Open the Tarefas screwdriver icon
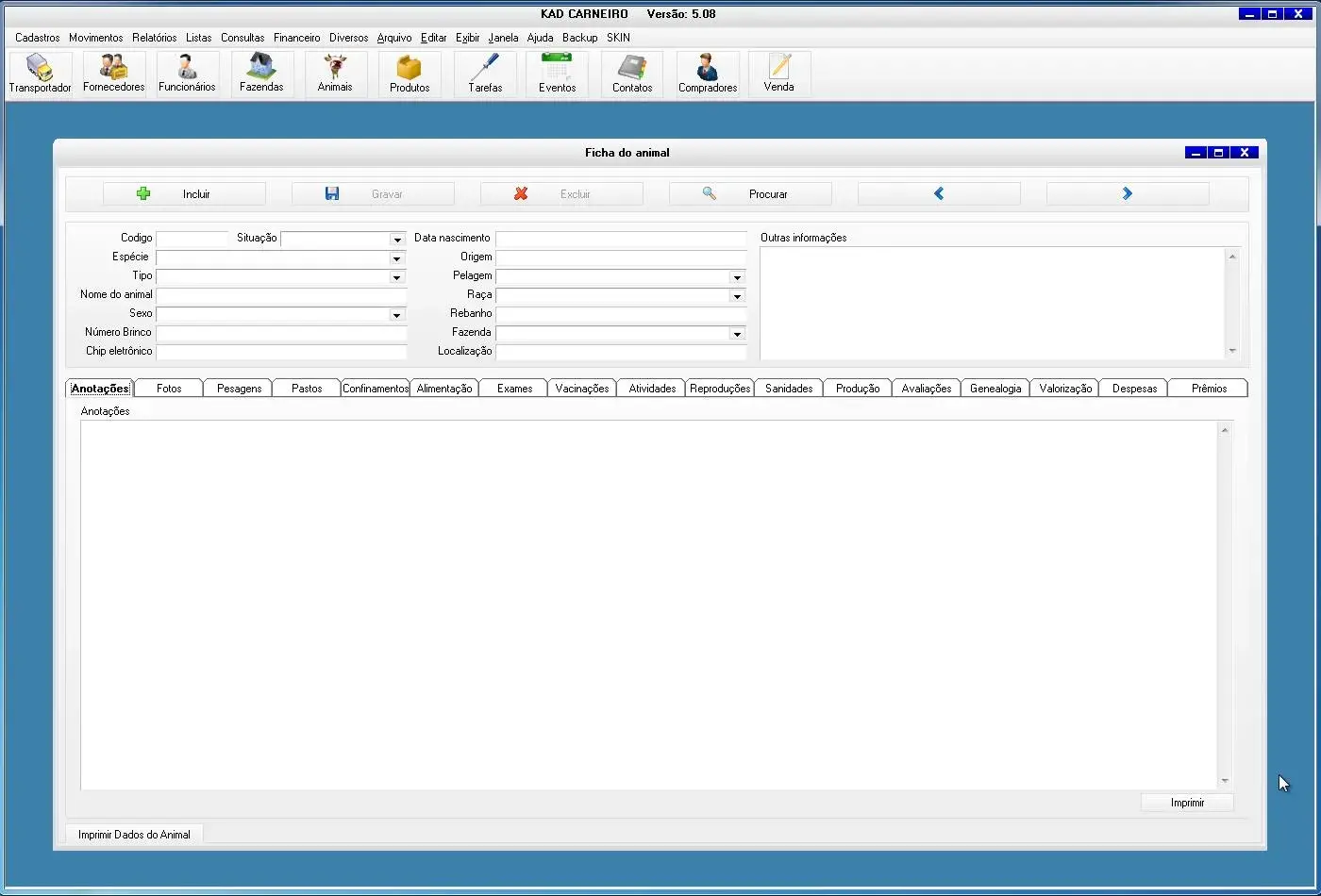The image size is (1321, 896). click(x=485, y=74)
